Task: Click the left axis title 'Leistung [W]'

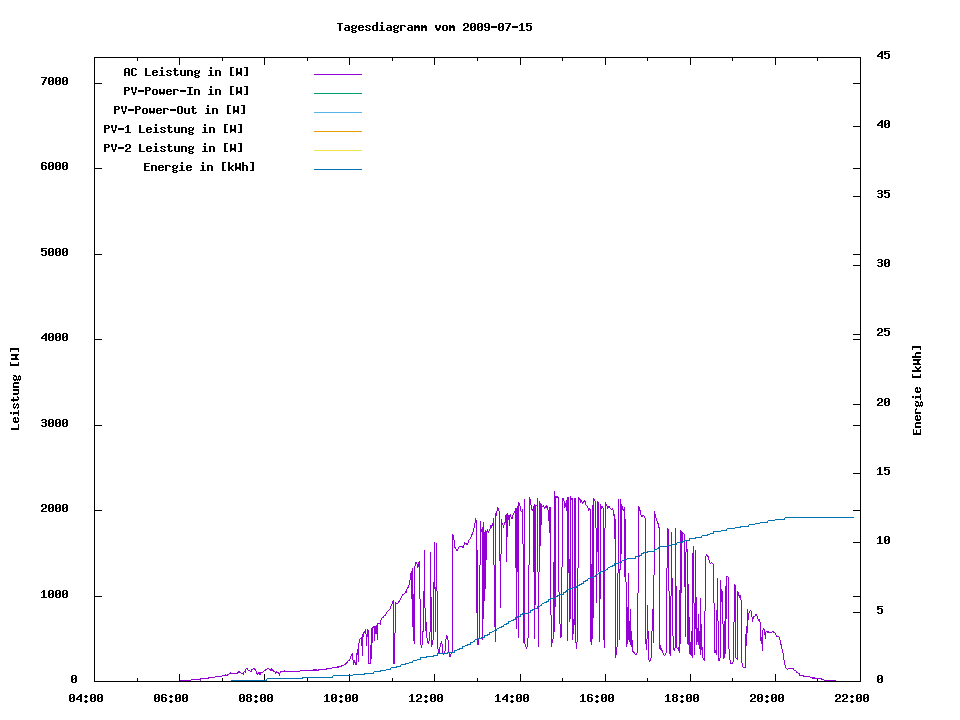Action: pos(15,389)
